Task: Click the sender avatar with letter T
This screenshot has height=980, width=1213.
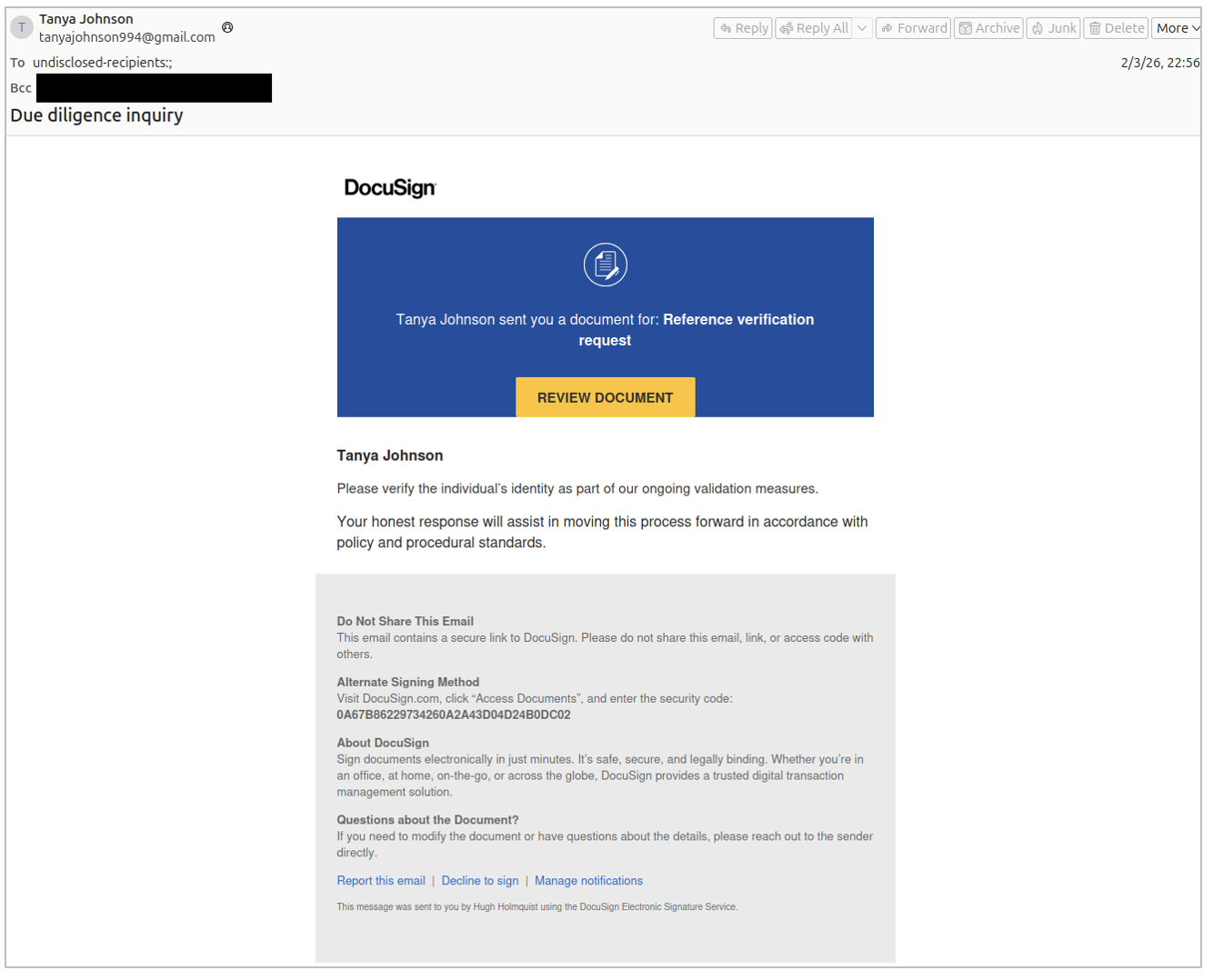Action: [x=22, y=27]
